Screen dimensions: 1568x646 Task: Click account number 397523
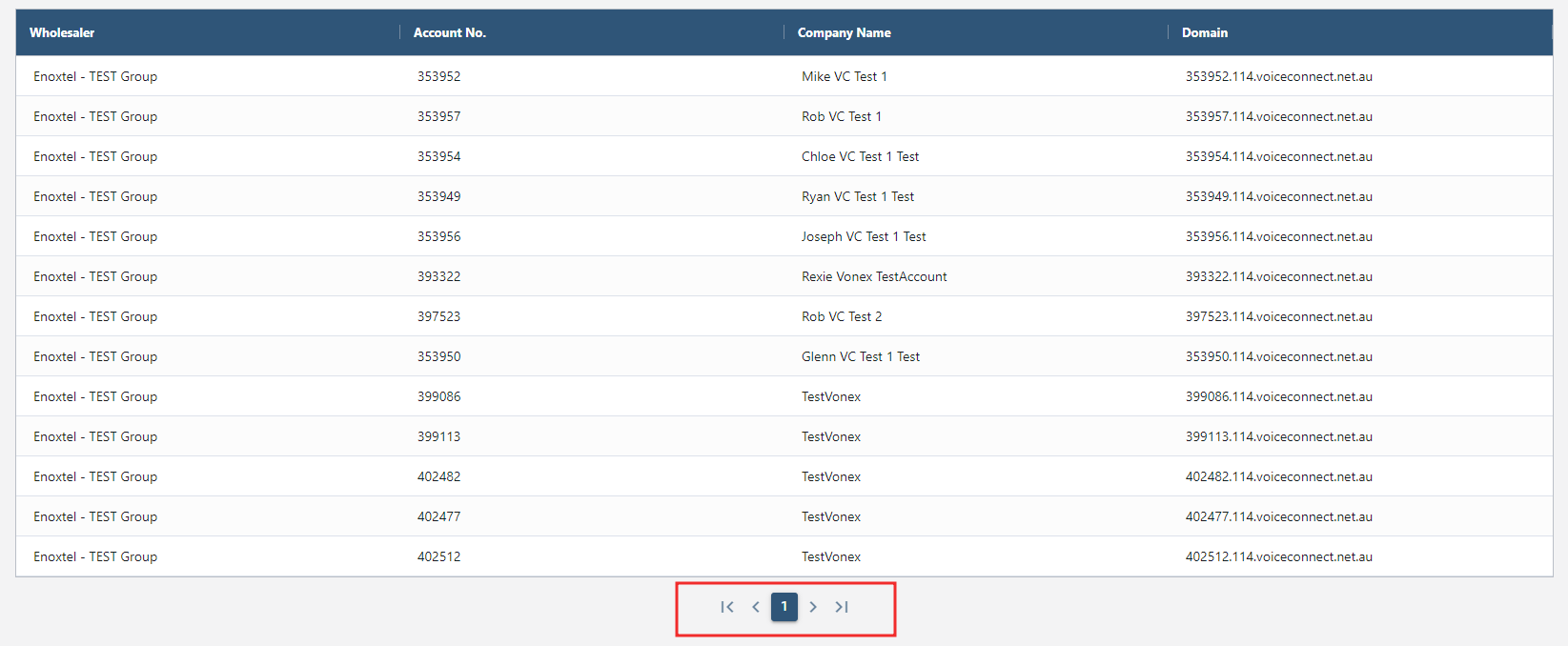tap(438, 316)
